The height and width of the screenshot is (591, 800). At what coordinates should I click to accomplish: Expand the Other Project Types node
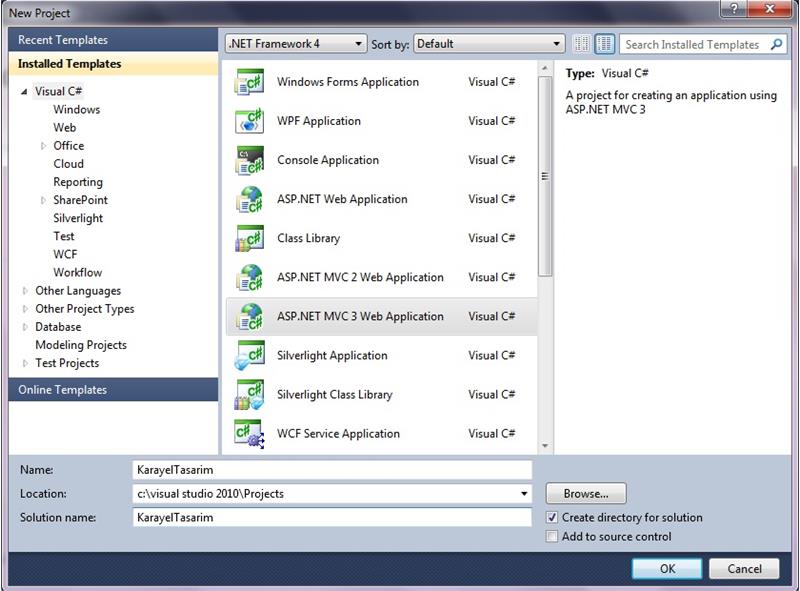click(x=25, y=309)
